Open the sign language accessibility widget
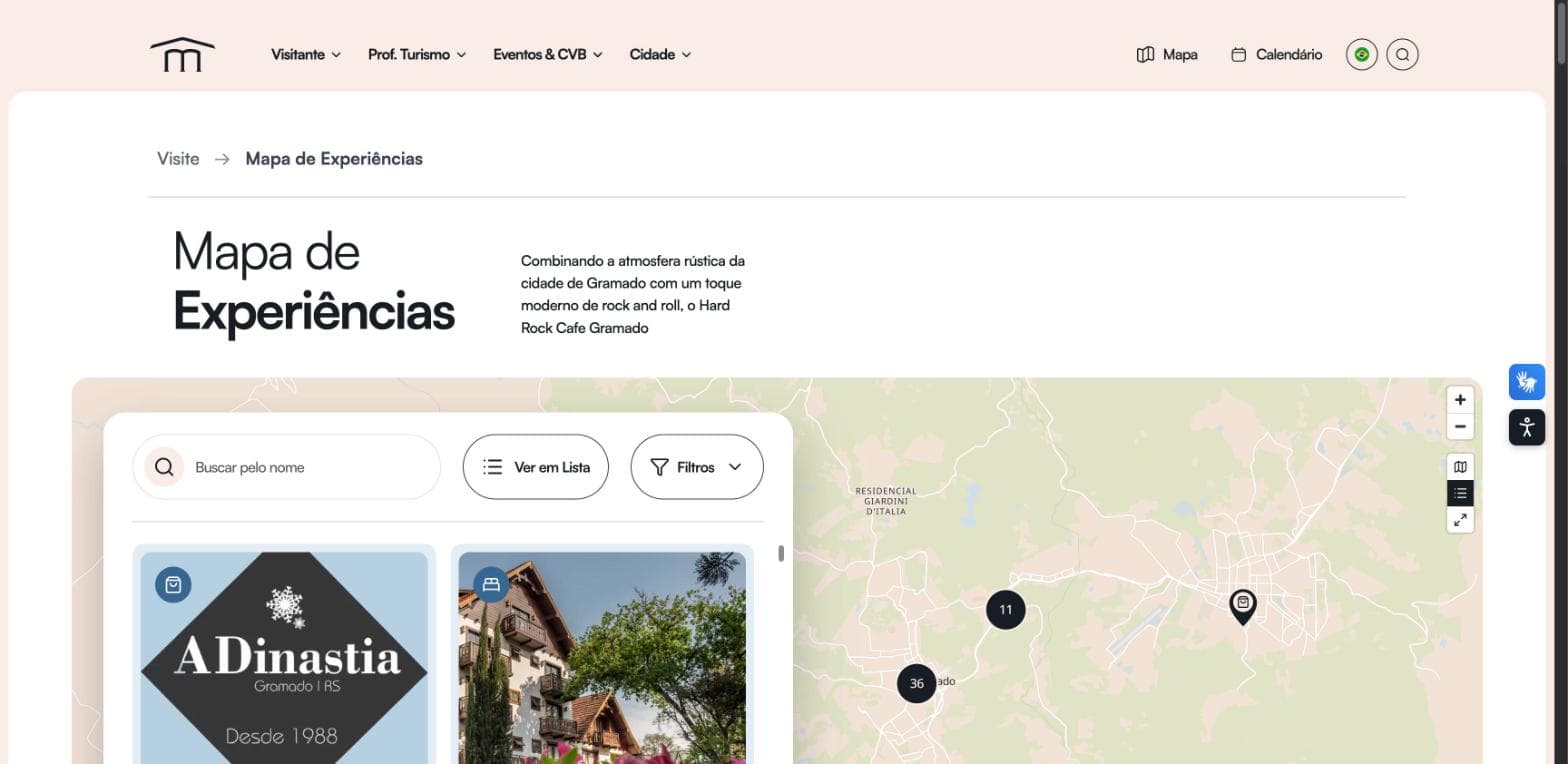 tap(1526, 382)
